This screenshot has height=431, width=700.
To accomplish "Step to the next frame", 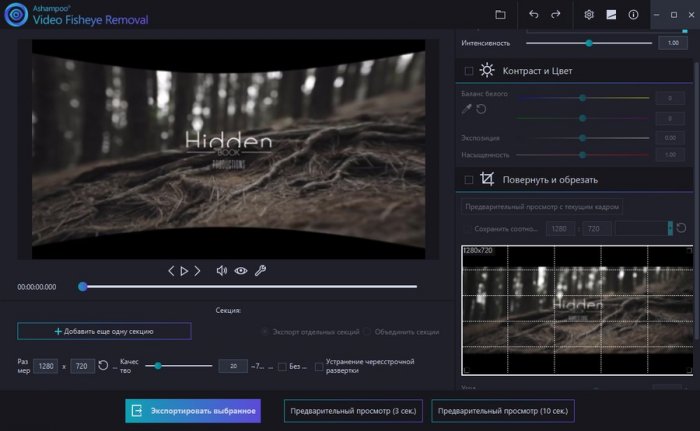I will [x=198, y=271].
